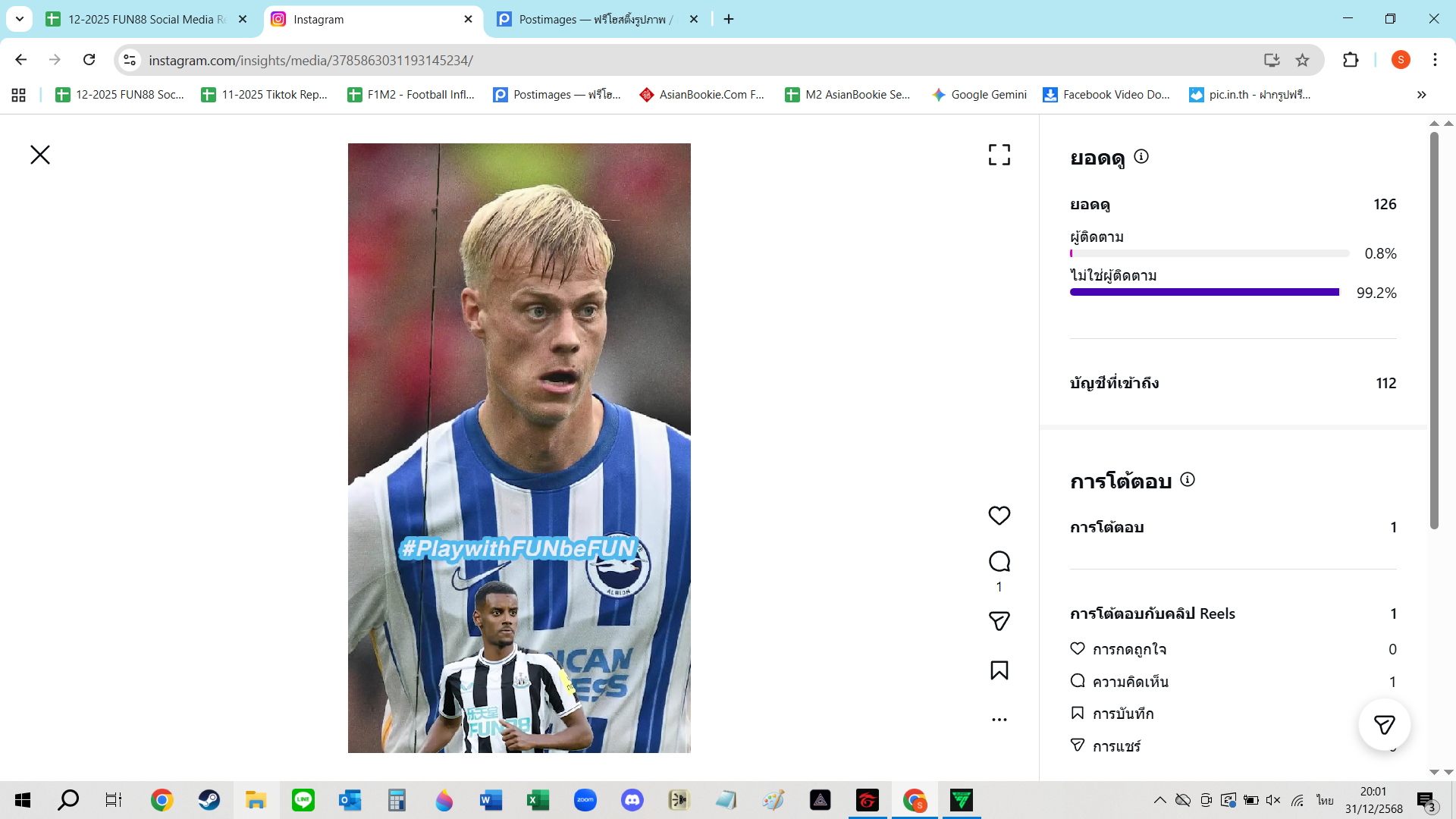This screenshot has width=1456, height=819.
Task: Open the tab search dropdown arrow
Action: pos(20,19)
